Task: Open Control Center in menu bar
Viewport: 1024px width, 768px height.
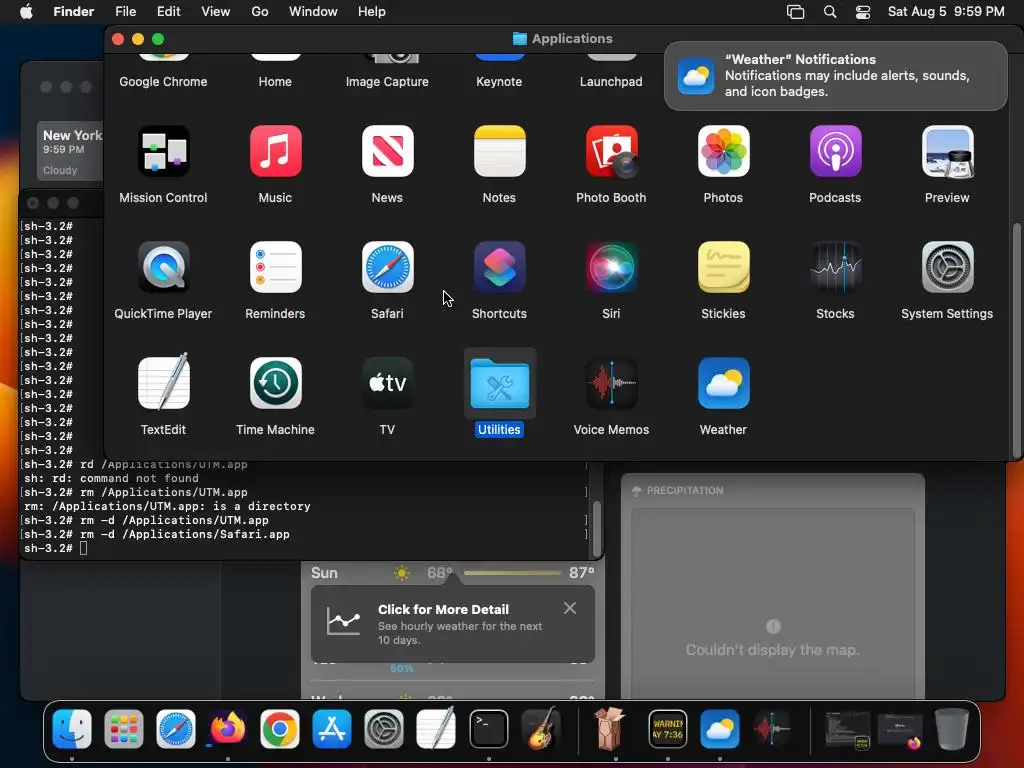Action: (863, 12)
